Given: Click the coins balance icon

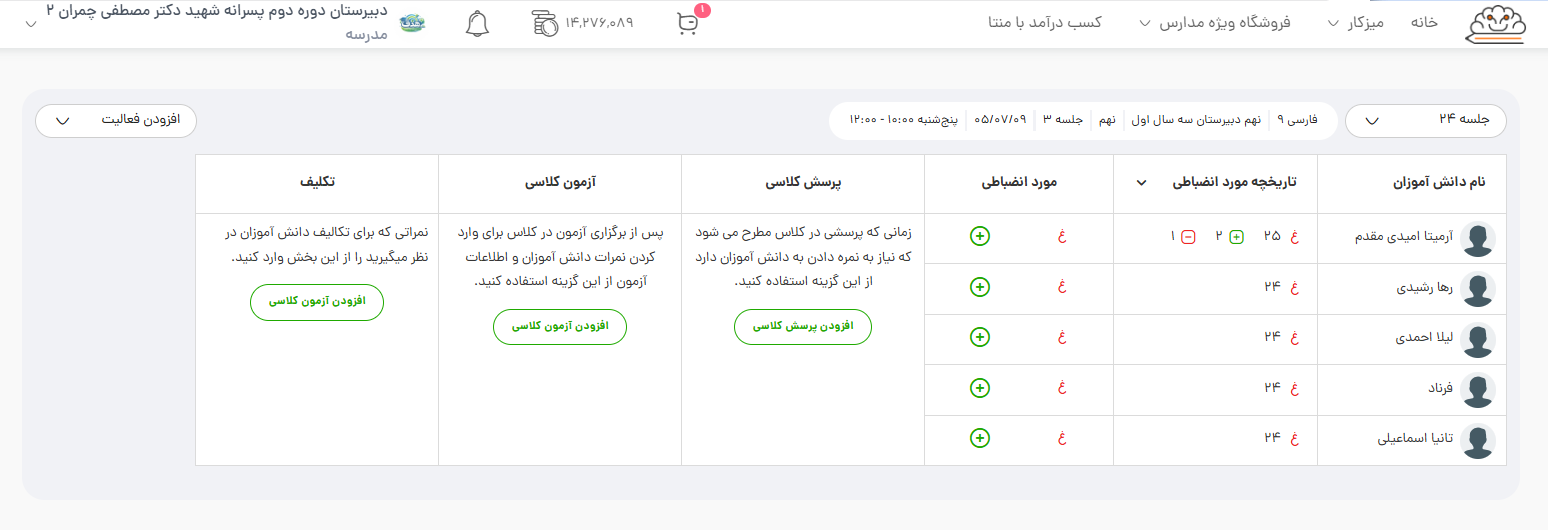Looking at the screenshot, I should [545, 23].
